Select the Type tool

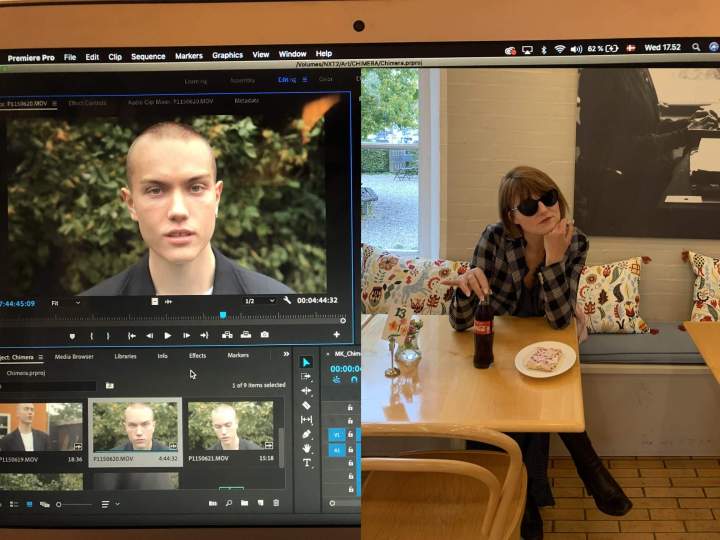306,463
